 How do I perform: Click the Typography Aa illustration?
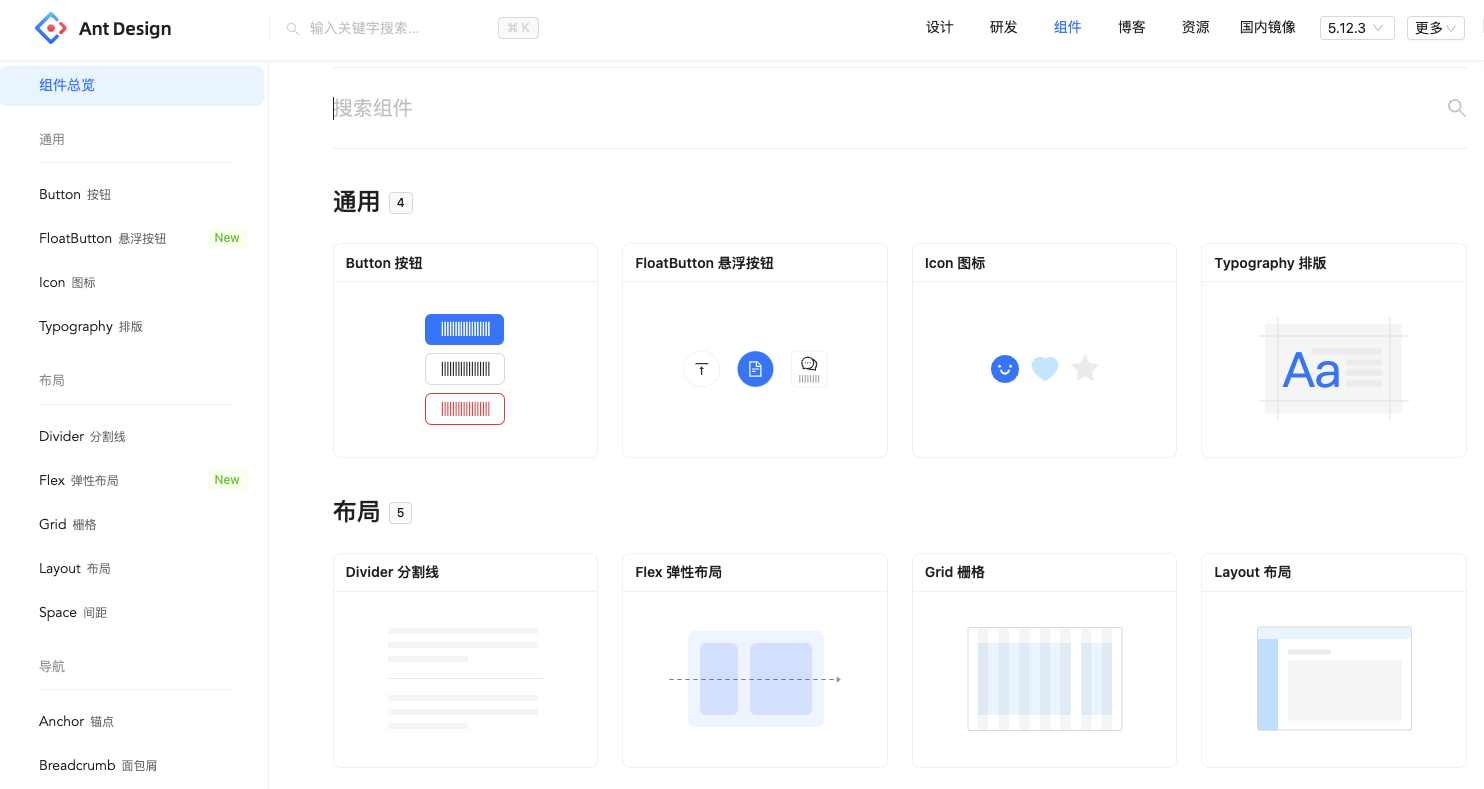point(1334,369)
